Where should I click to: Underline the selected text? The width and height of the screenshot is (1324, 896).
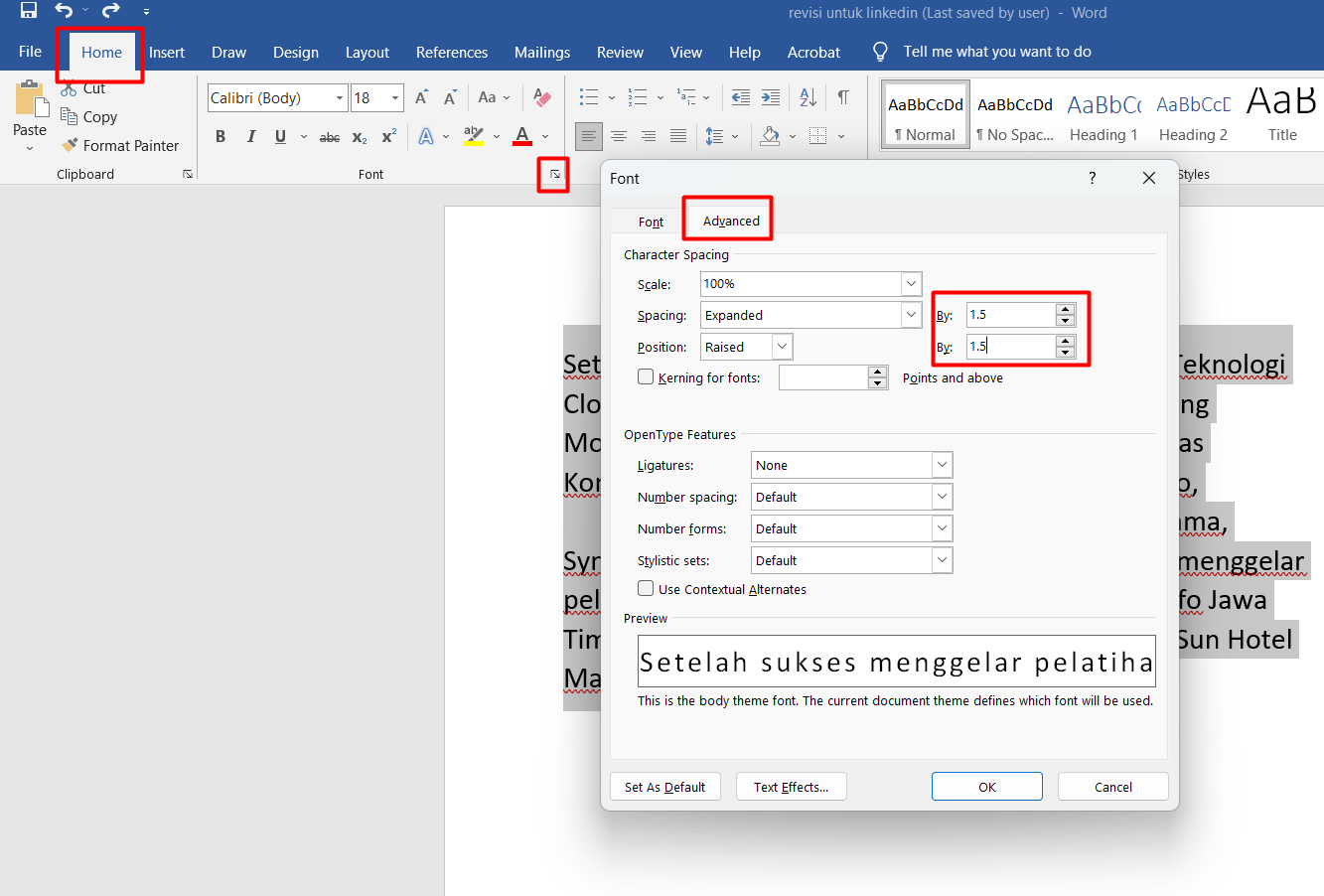click(x=280, y=136)
